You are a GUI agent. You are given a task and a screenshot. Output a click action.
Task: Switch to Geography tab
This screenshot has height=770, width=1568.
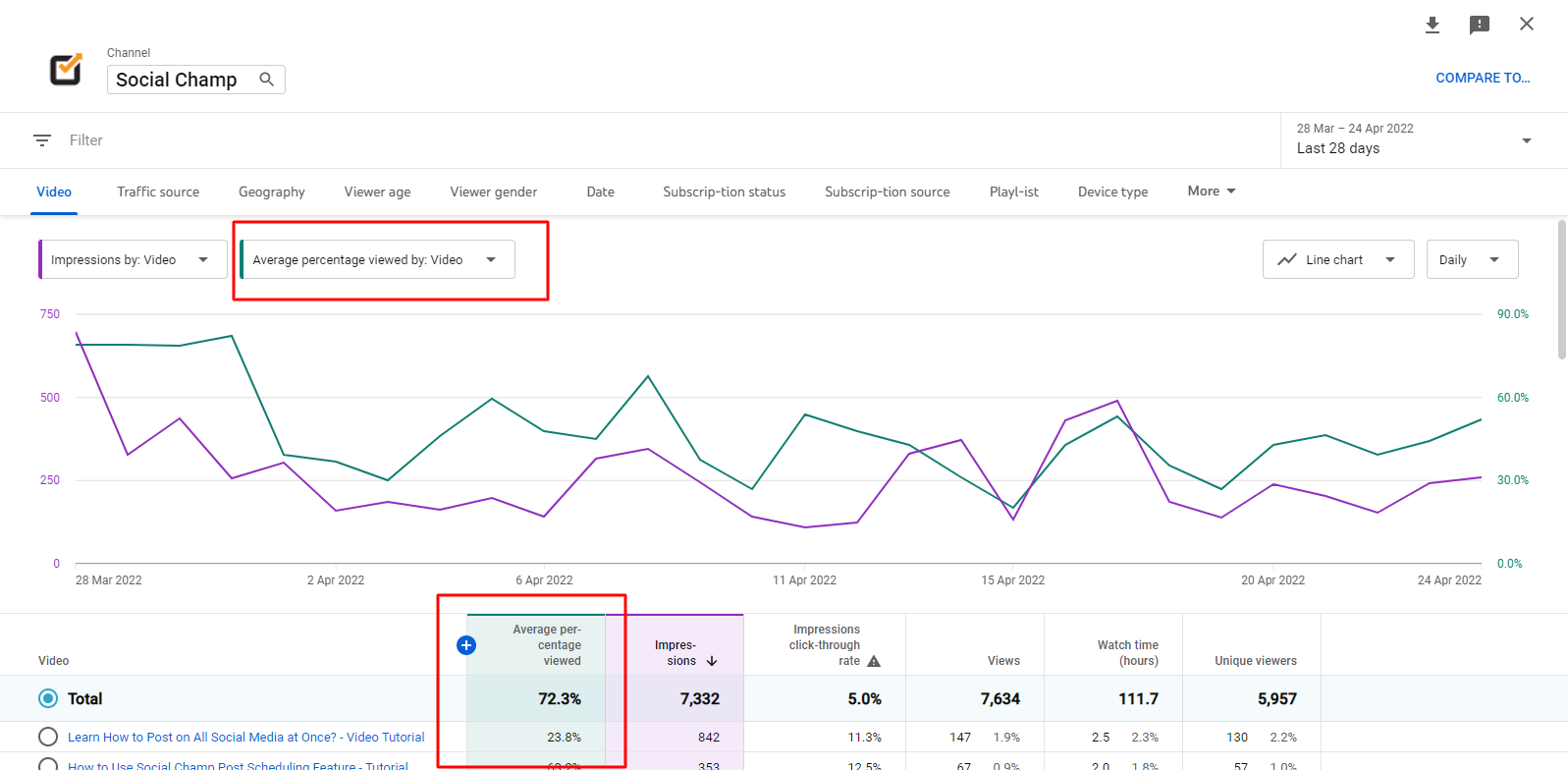(x=272, y=192)
